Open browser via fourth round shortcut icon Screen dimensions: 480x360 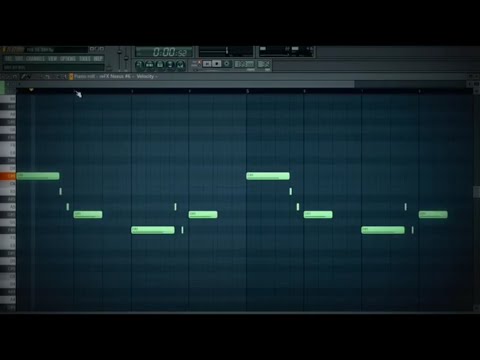170,64
